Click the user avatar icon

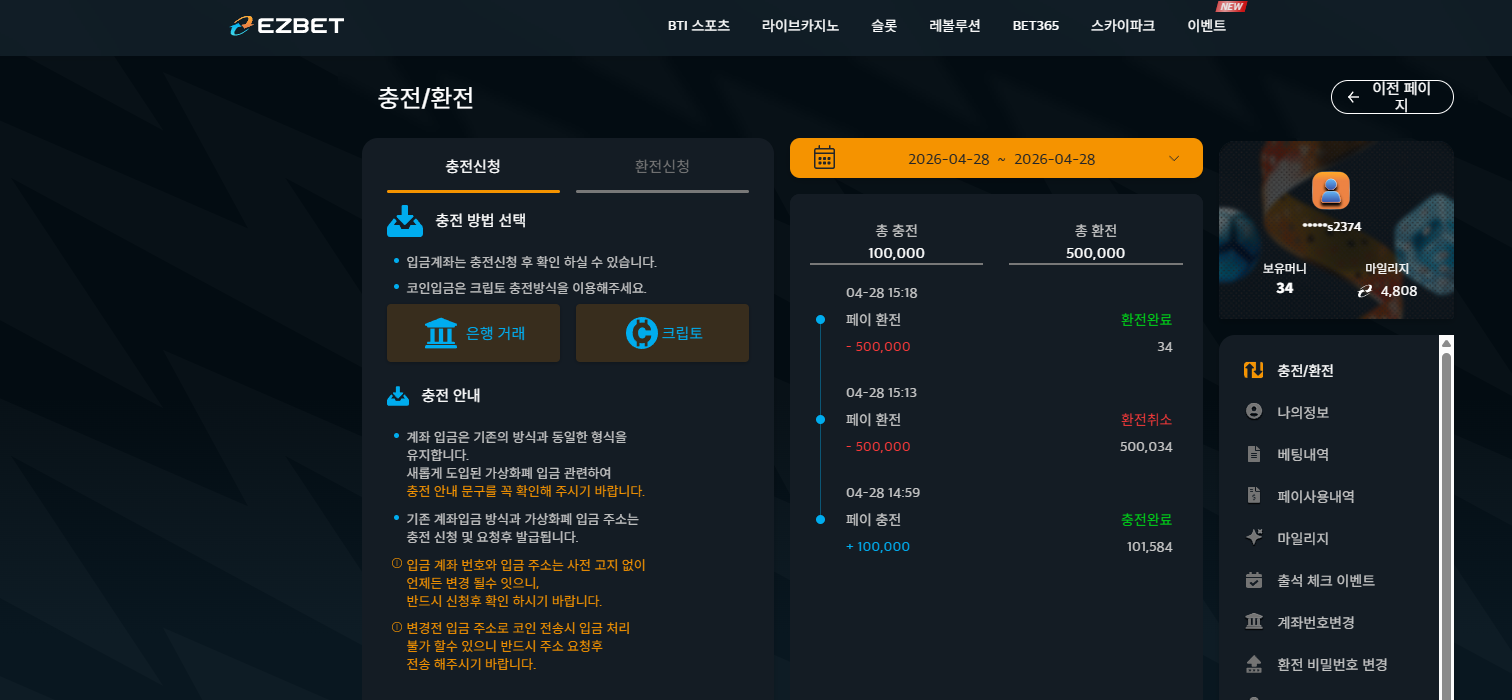coord(1331,190)
